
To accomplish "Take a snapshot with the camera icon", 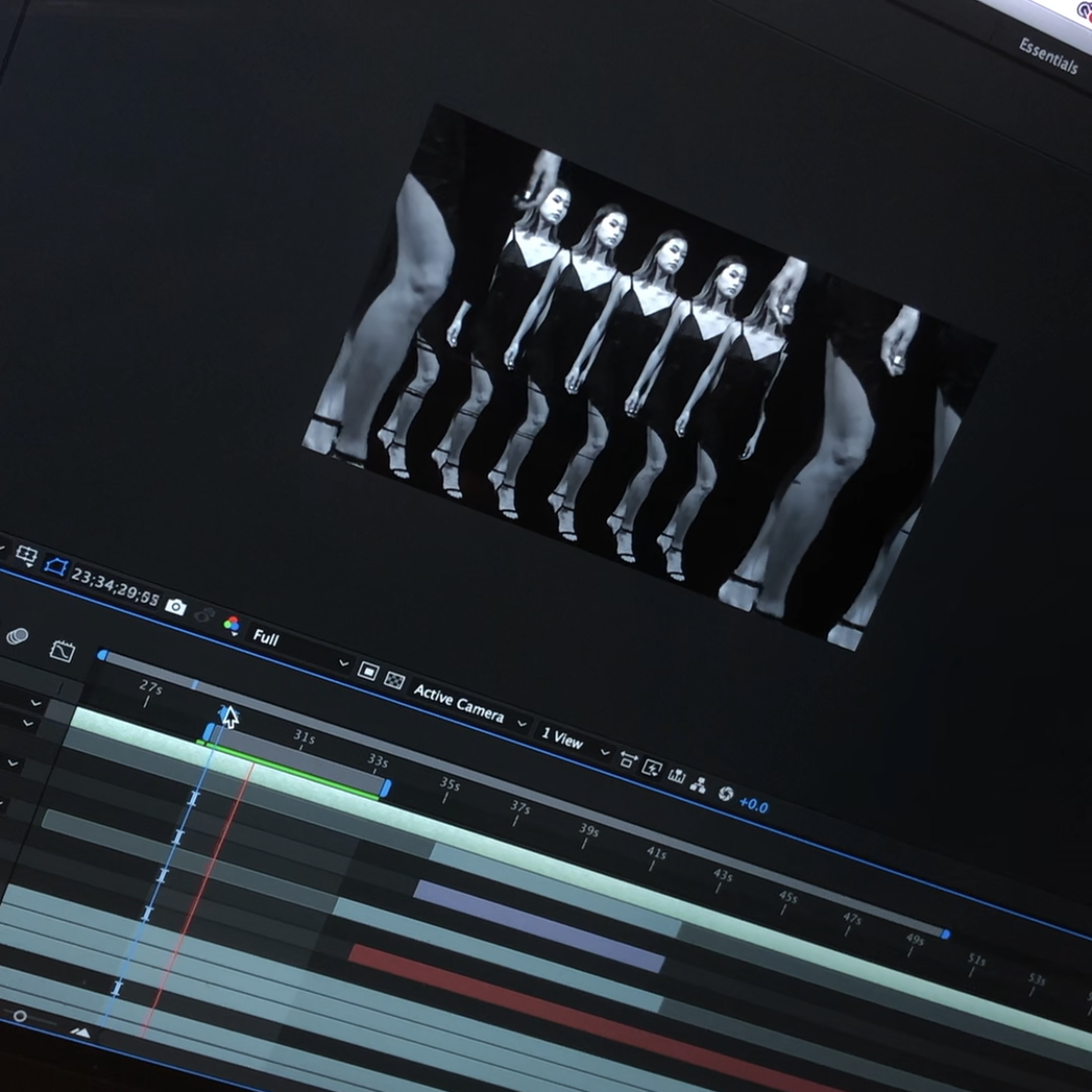I will point(176,607).
